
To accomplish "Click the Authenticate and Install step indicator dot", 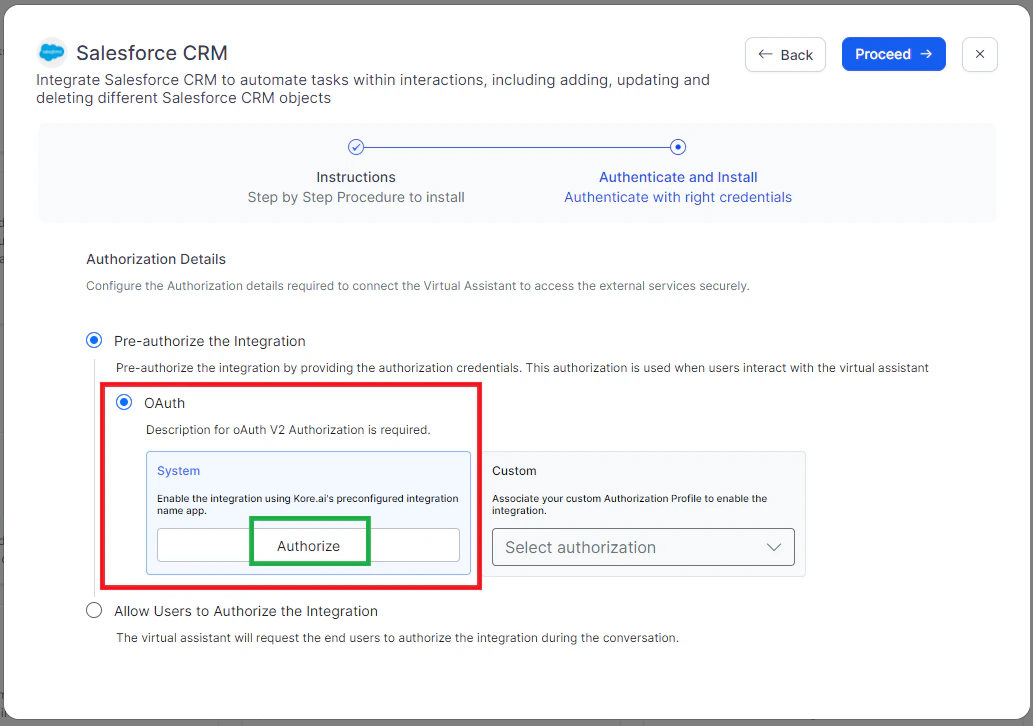I will tap(678, 146).
